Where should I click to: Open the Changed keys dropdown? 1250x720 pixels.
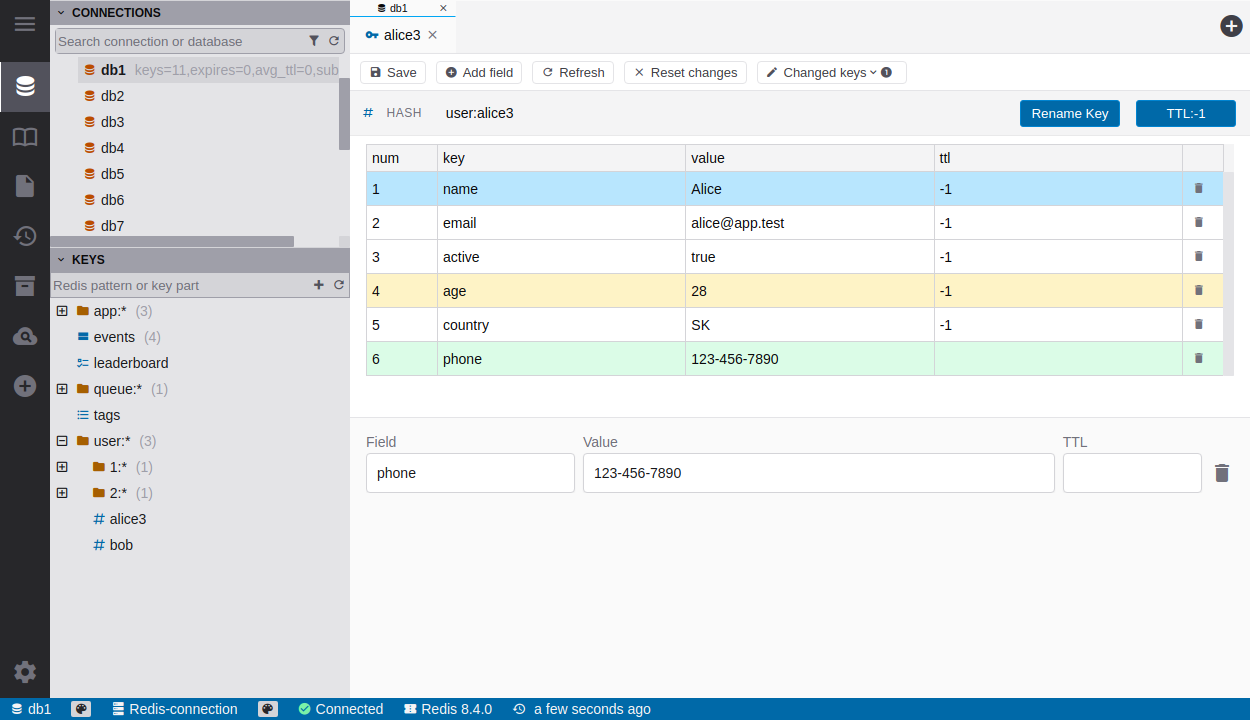[831, 73]
